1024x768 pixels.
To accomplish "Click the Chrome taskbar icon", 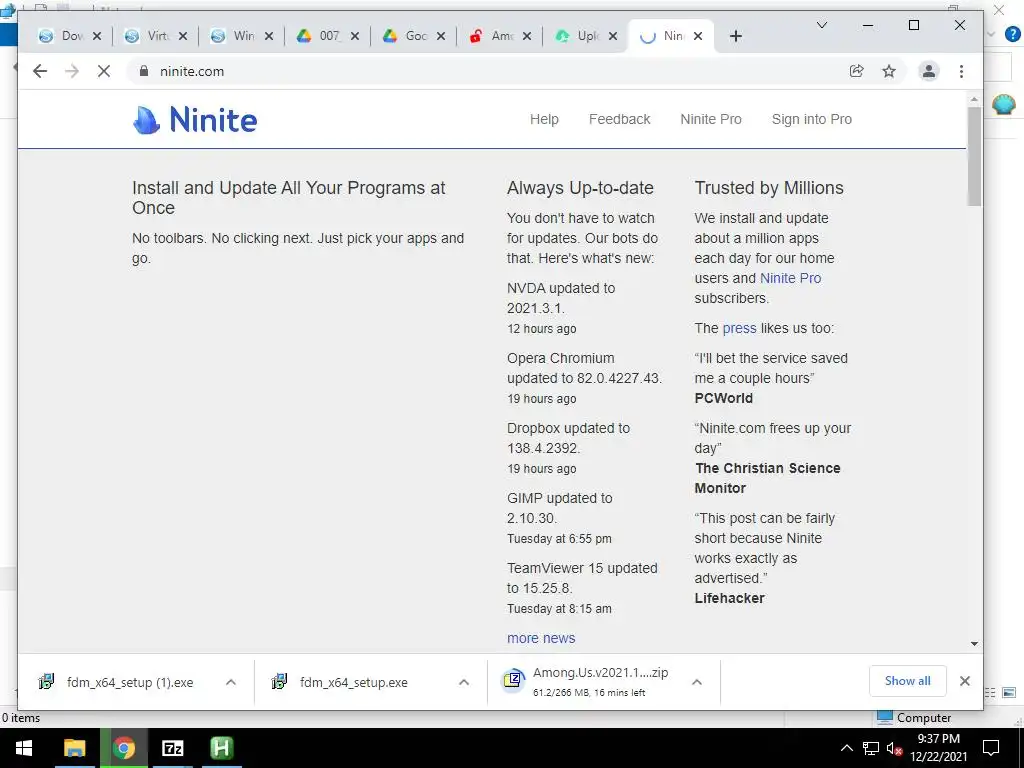I will (123, 748).
